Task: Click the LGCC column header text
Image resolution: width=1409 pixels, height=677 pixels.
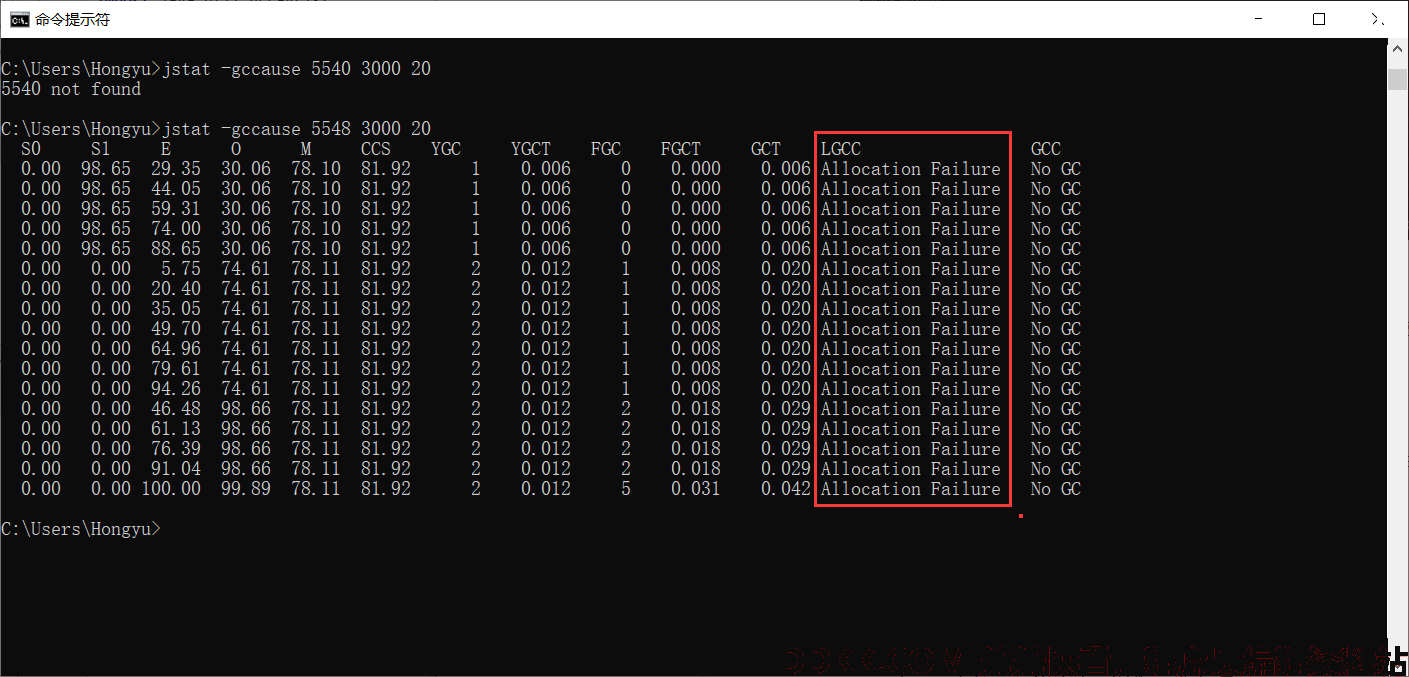Action: (840, 149)
